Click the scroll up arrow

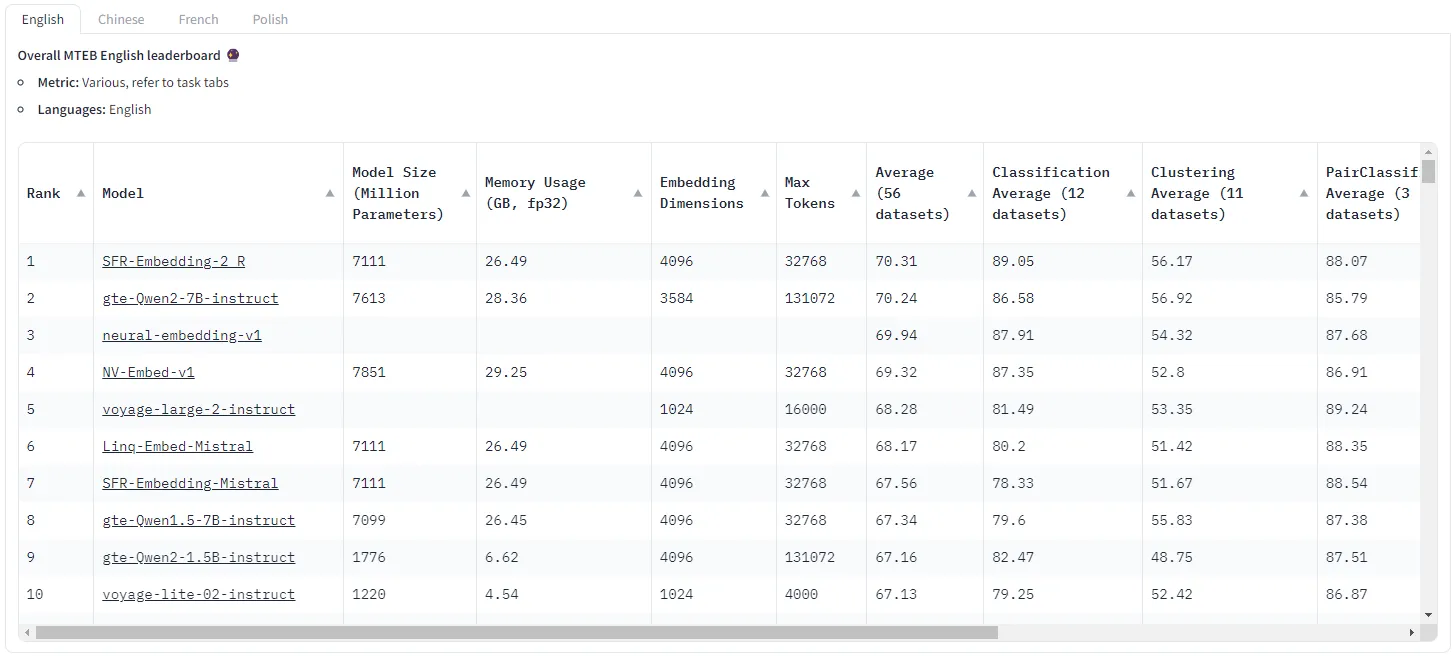click(x=1429, y=150)
